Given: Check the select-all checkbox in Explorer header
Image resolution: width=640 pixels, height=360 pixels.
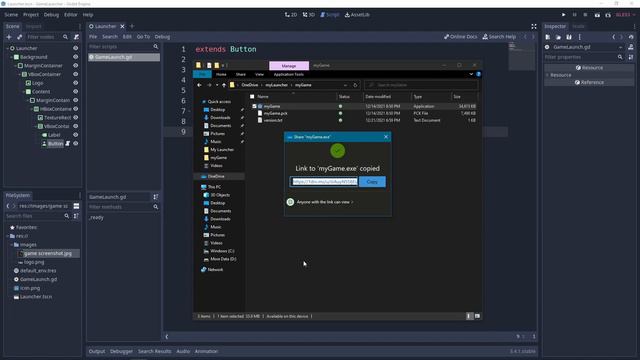Looking at the screenshot, I should click(252, 97).
